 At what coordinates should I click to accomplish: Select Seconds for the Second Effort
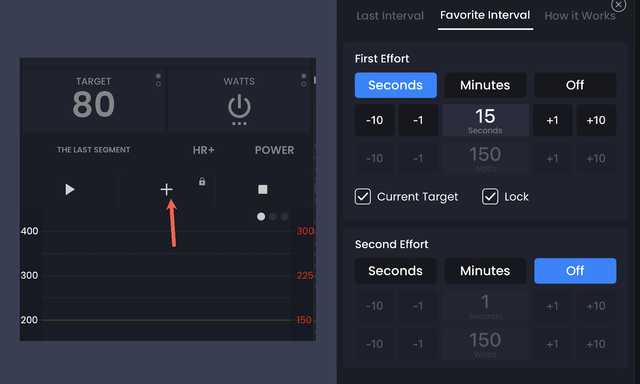(396, 271)
